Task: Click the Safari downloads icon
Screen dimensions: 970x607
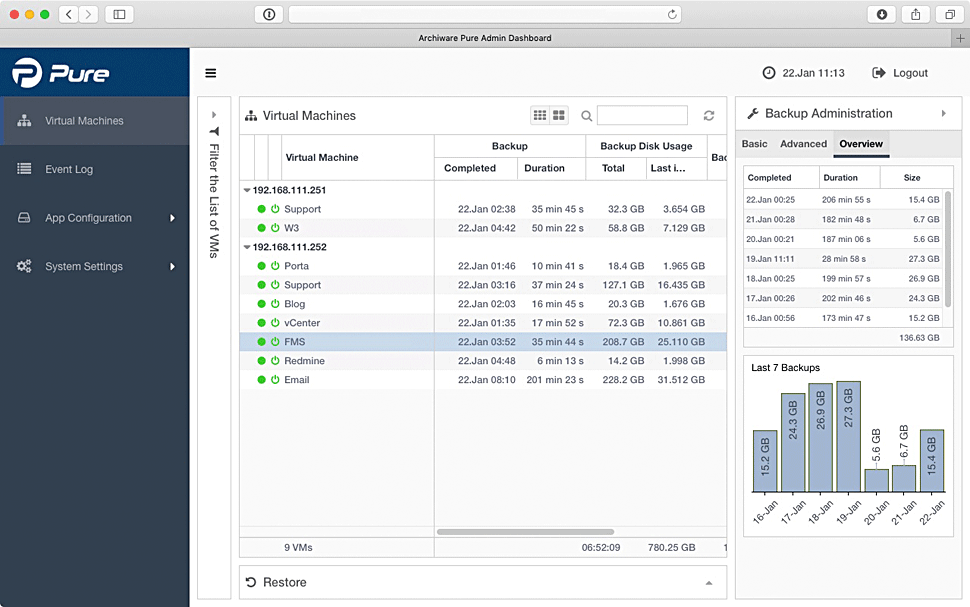Action: click(882, 14)
